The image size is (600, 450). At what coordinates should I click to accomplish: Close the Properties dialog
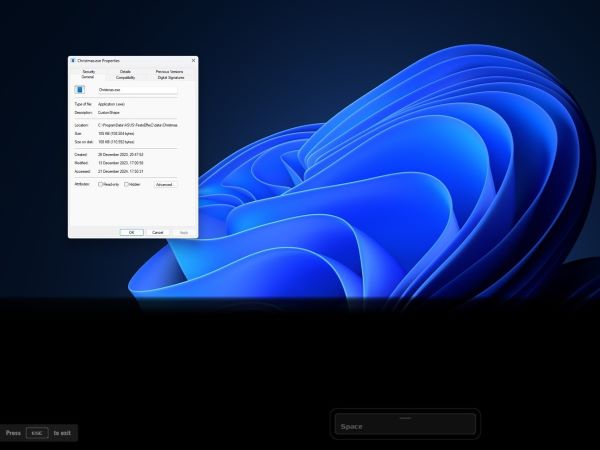[x=193, y=60]
